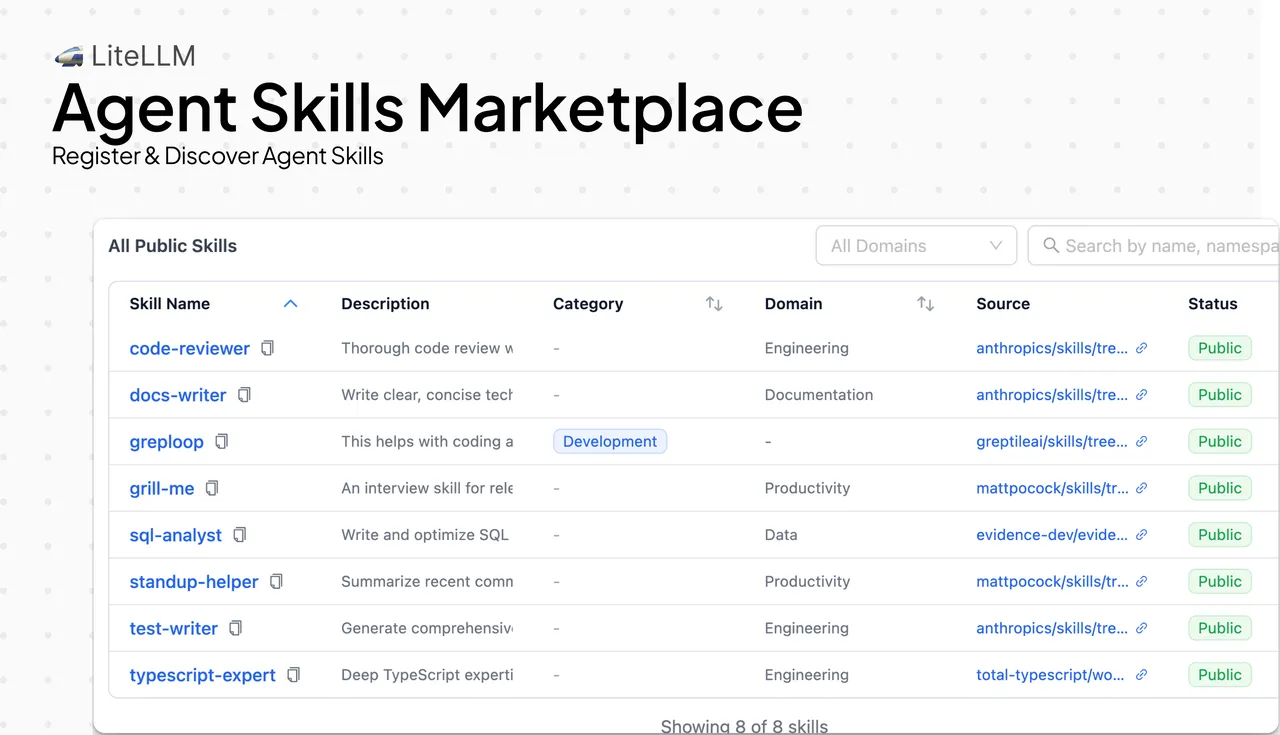Open the typescript-expert skill
Image resolution: width=1280 pixels, height=735 pixels.
[x=203, y=675]
